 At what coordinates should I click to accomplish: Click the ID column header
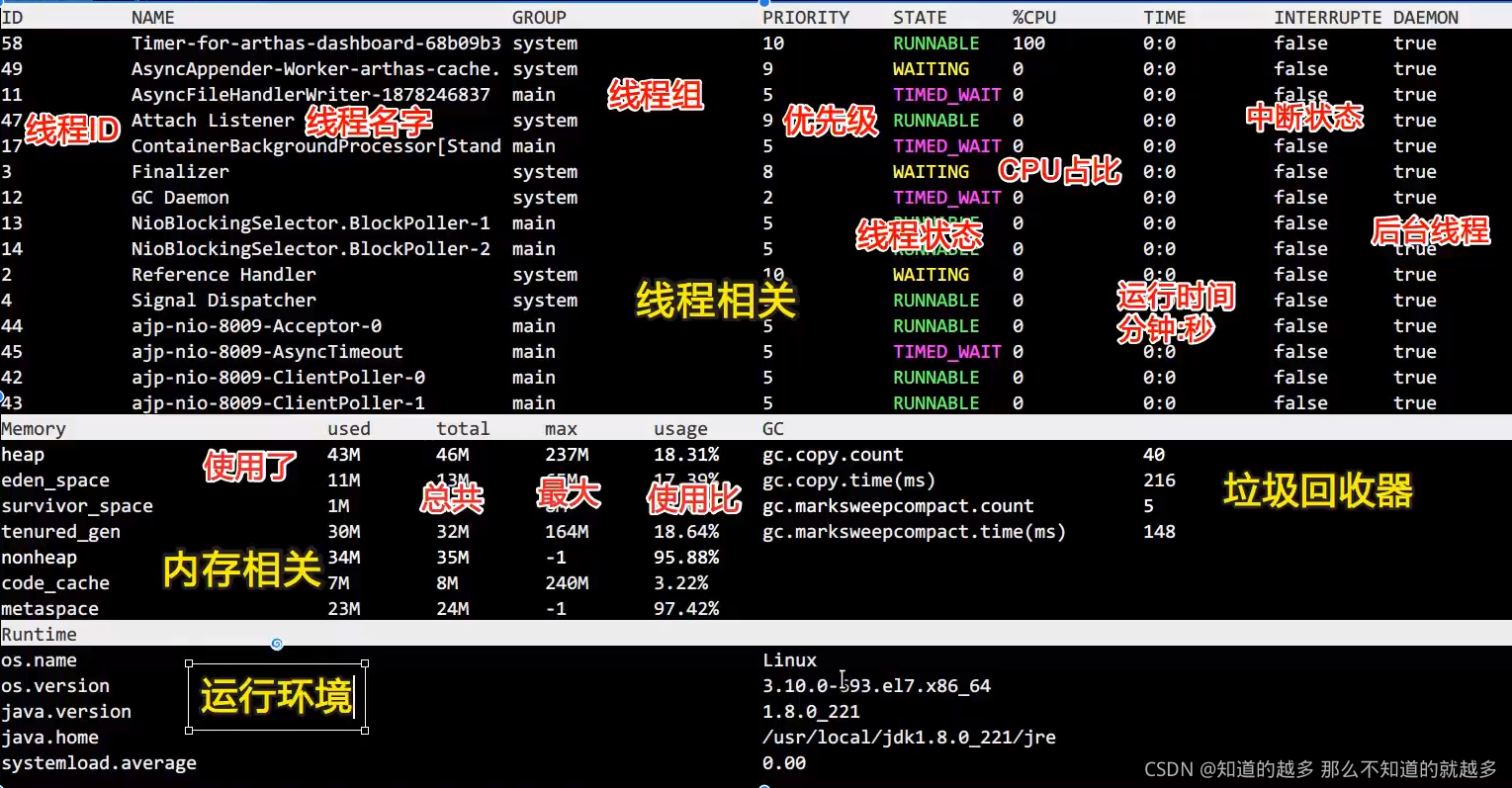coord(12,18)
